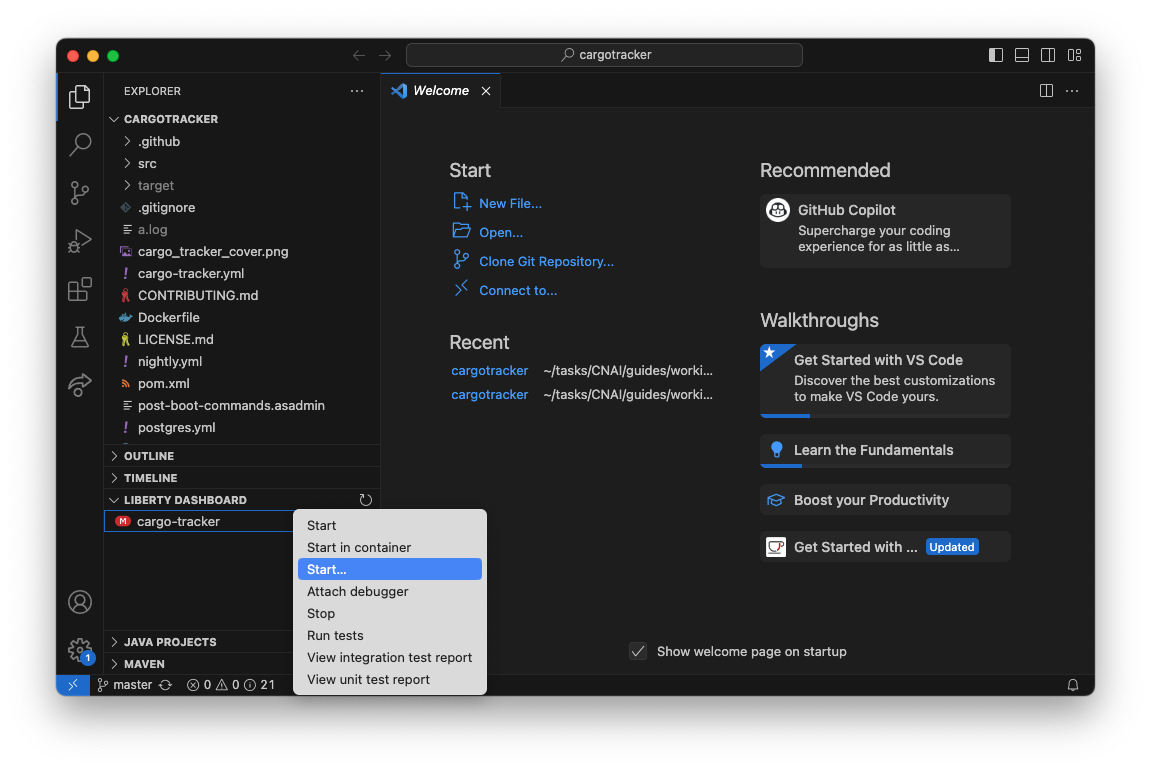Viewport: 1151px width, 770px height.
Task: Toggle the primary side bar layout button
Action: 996,55
